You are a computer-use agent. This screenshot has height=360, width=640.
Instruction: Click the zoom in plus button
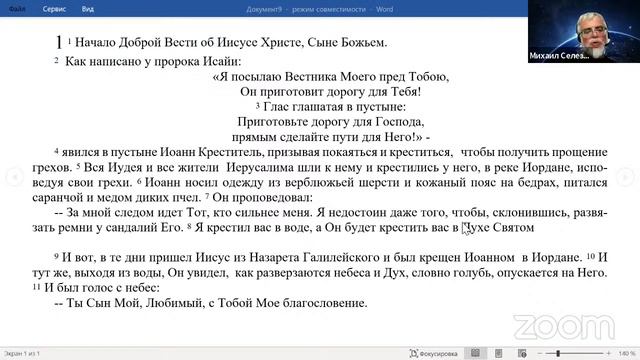tap(609, 353)
